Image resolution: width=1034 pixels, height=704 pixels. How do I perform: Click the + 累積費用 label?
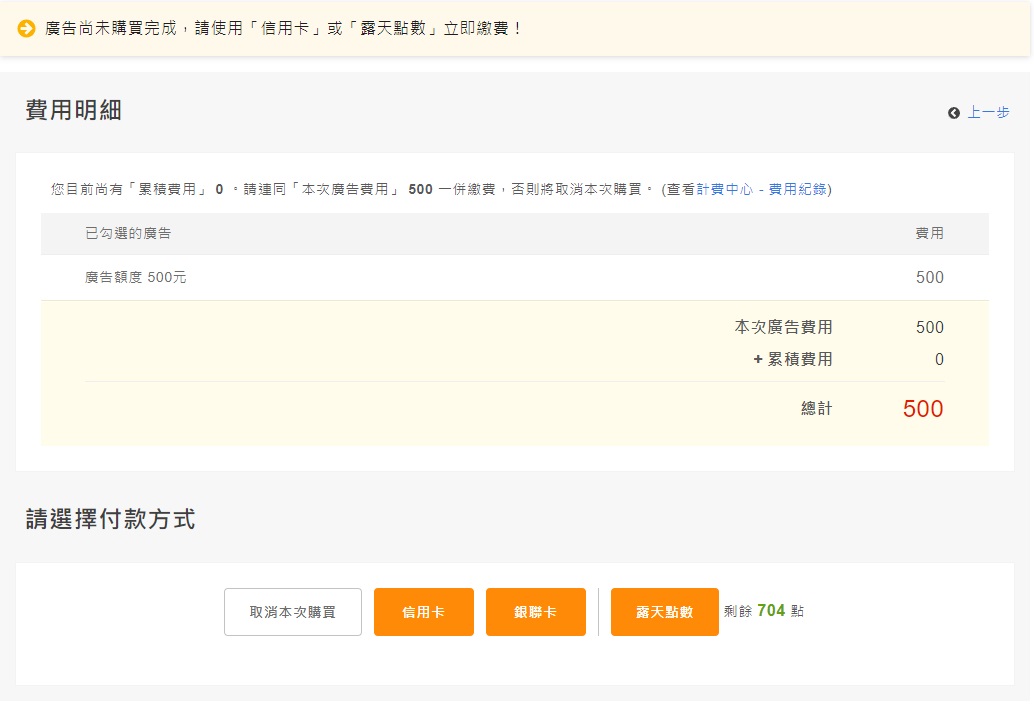click(x=792, y=360)
